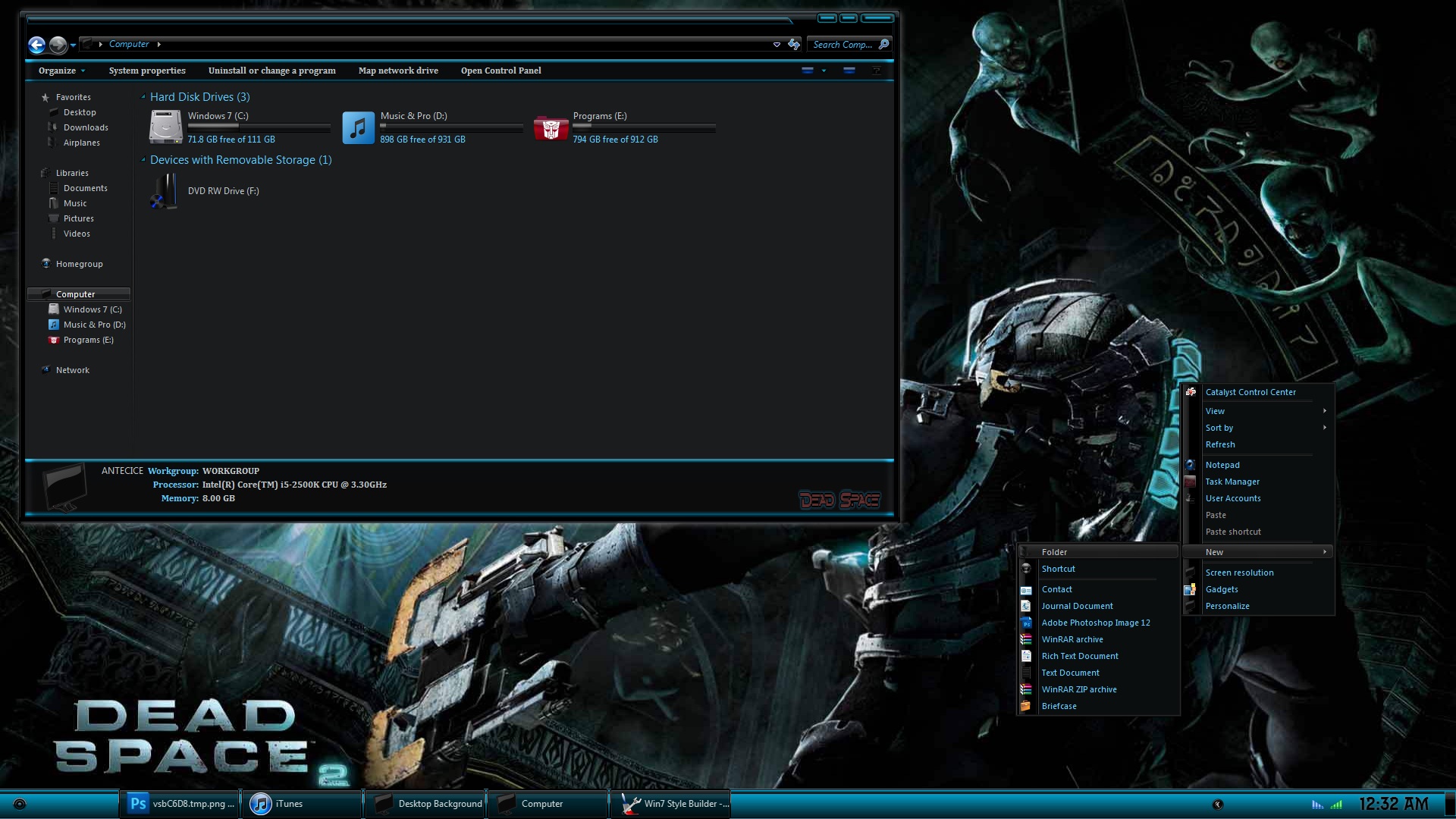This screenshot has width=1456, height=819.
Task: Switch to Win7 Style Builder taskbar button
Action: click(x=671, y=804)
